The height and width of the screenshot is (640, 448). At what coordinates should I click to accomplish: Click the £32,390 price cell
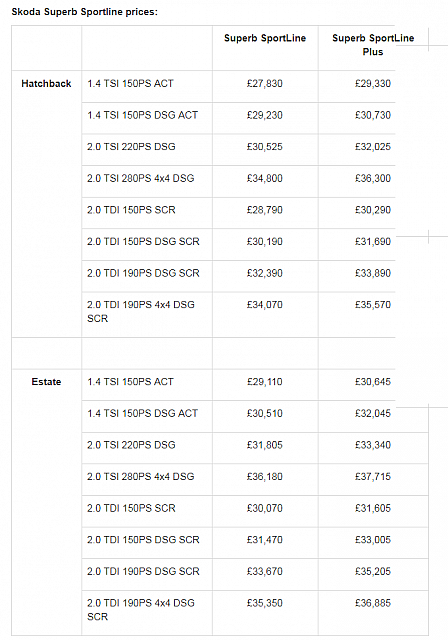click(x=264, y=273)
